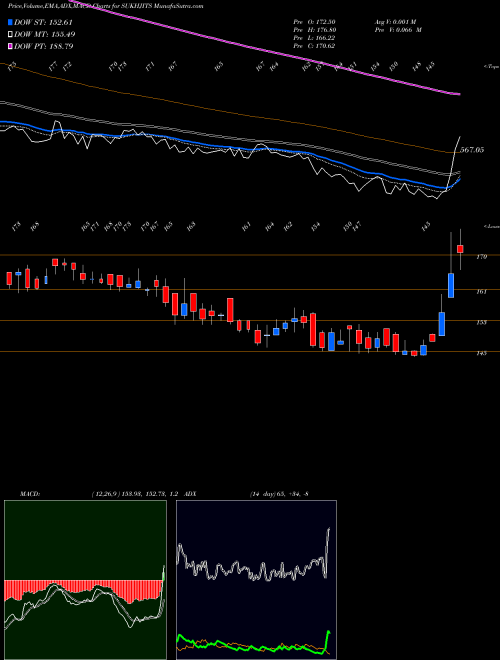Click the '<Lows' marker label
This screenshot has height=660, width=500.
click(491, 226)
